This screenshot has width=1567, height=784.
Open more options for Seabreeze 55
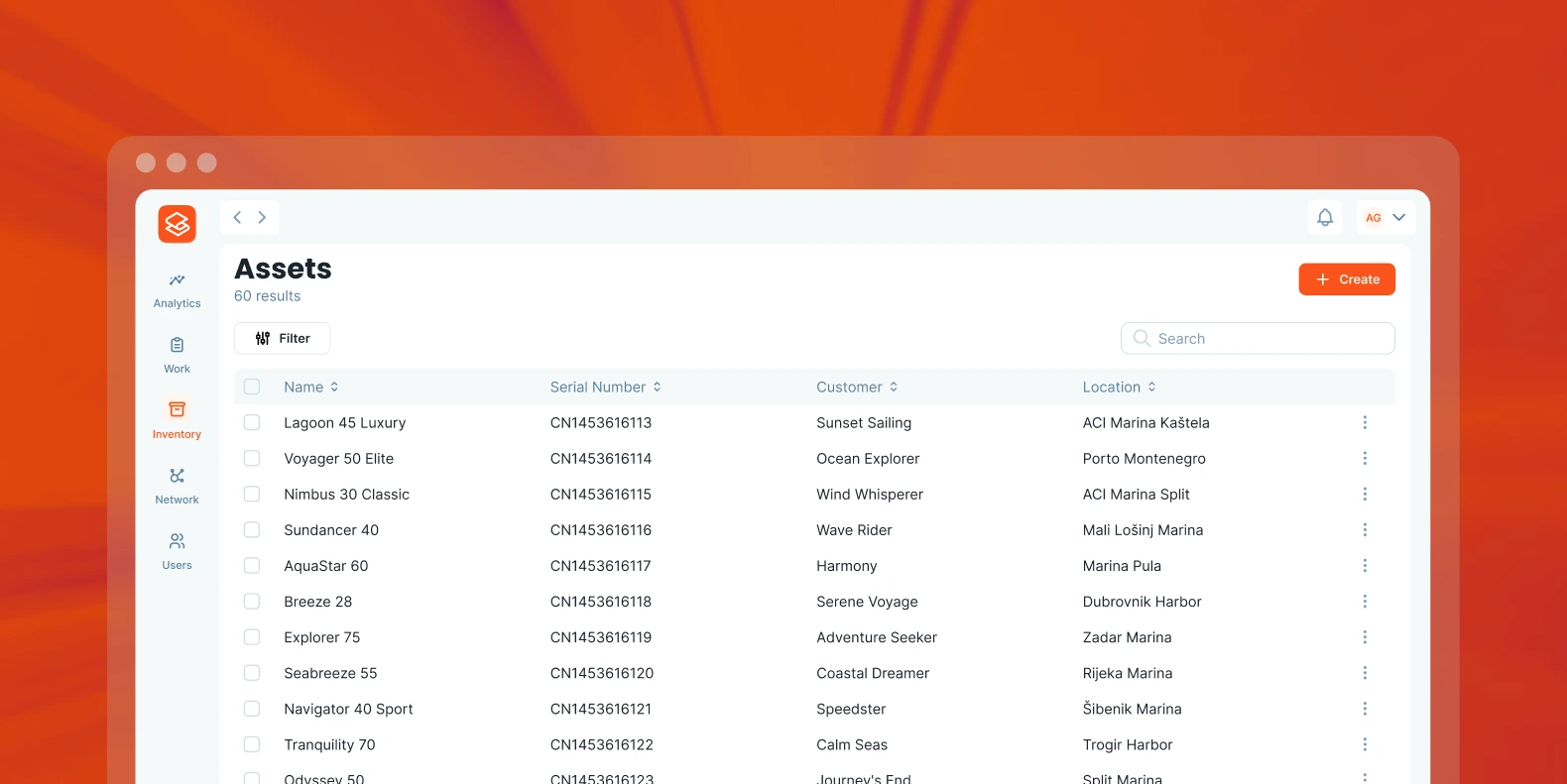(x=1365, y=672)
